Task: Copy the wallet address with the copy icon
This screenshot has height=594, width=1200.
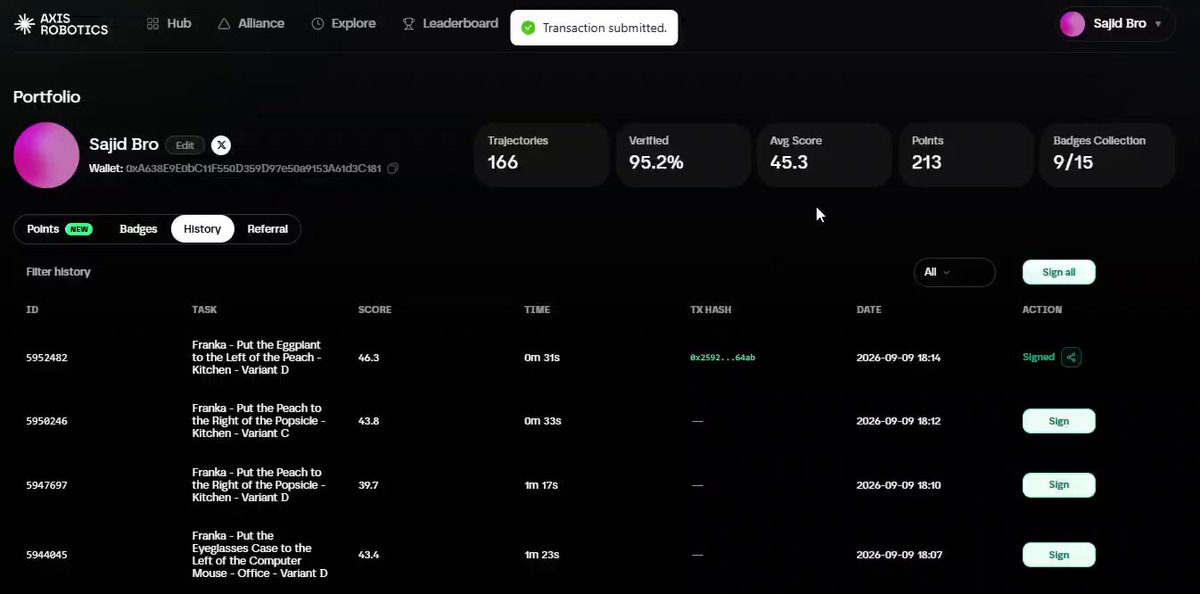Action: [393, 169]
